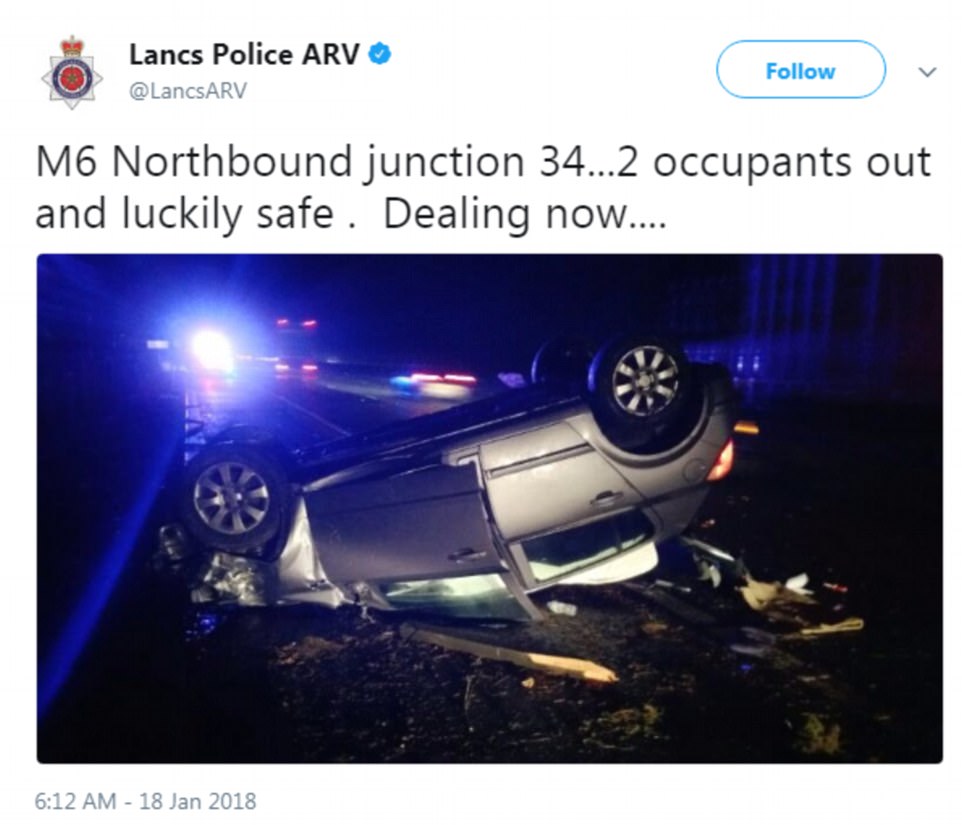
Task: Click the blue verified badge
Action: (x=380, y=54)
